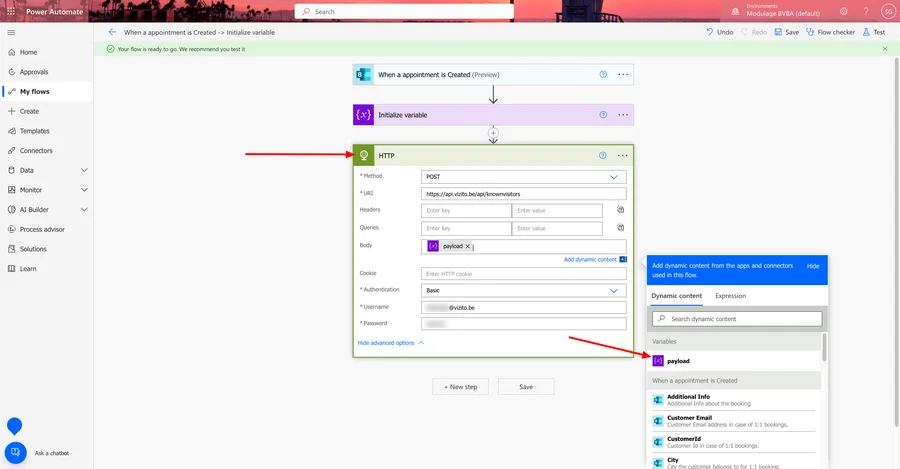The width and height of the screenshot is (900, 469).
Task: Switch to the Expression tab
Action: pos(730,296)
